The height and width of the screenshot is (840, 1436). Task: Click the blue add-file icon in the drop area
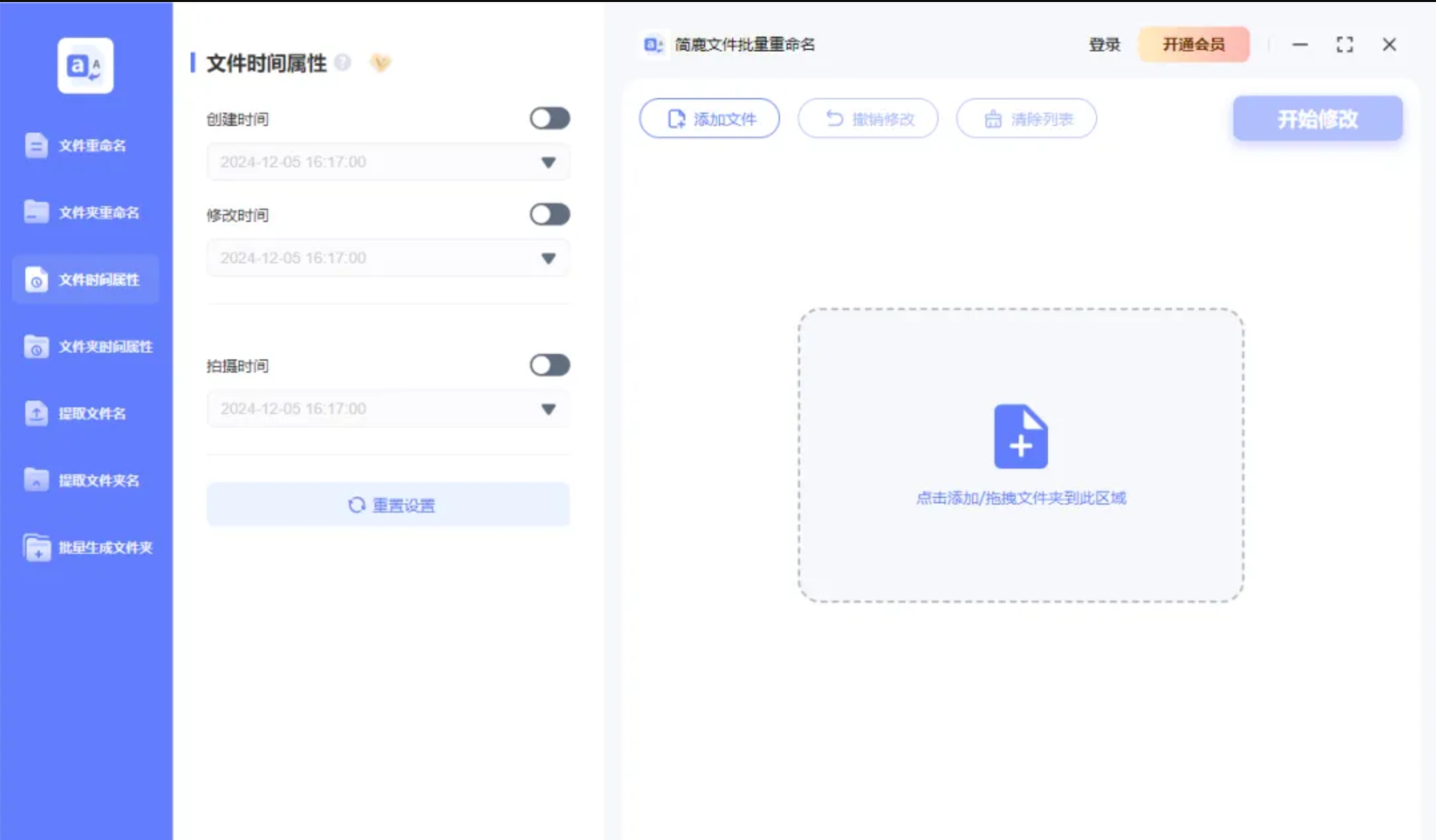point(1020,437)
